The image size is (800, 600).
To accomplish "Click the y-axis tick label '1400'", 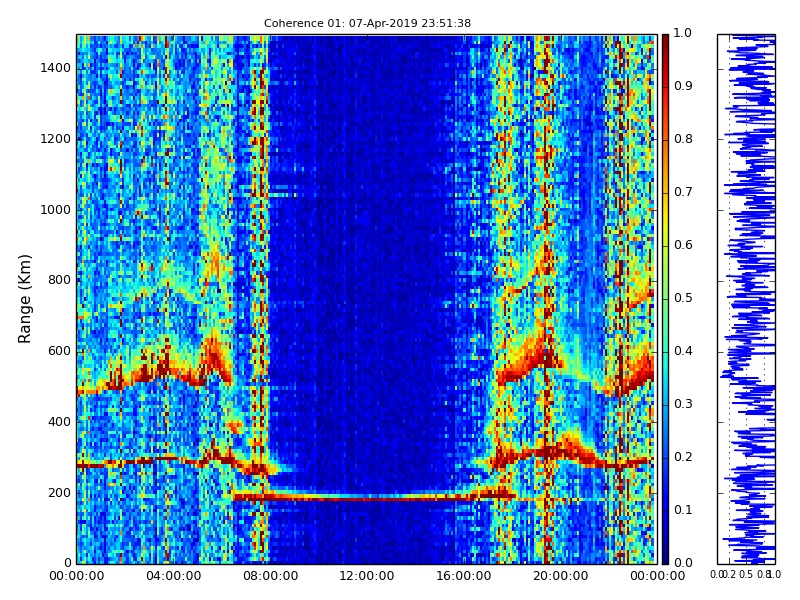I will click(55, 68).
